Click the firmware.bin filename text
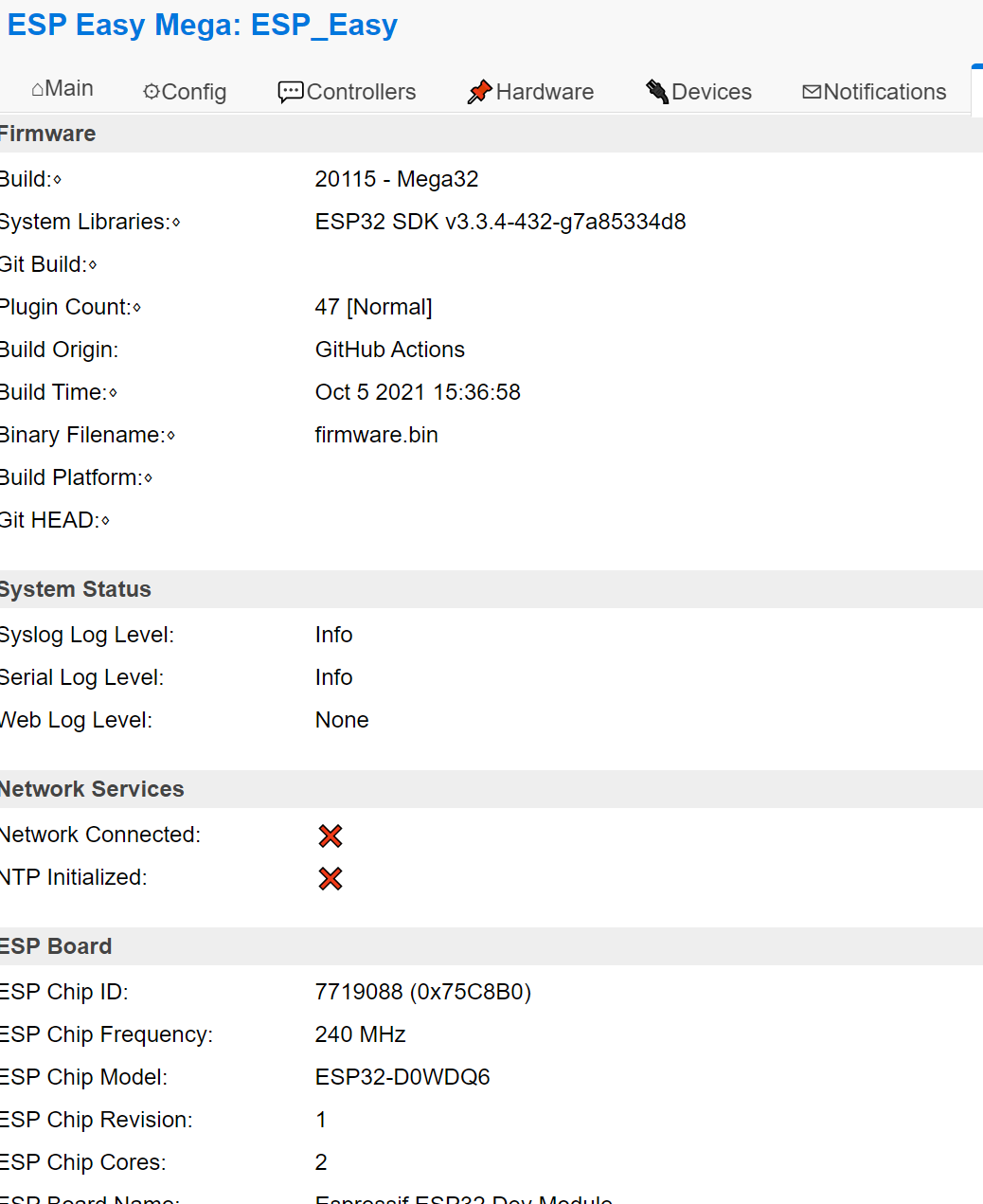The image size is (983, 1204). [x=377, y=435]
